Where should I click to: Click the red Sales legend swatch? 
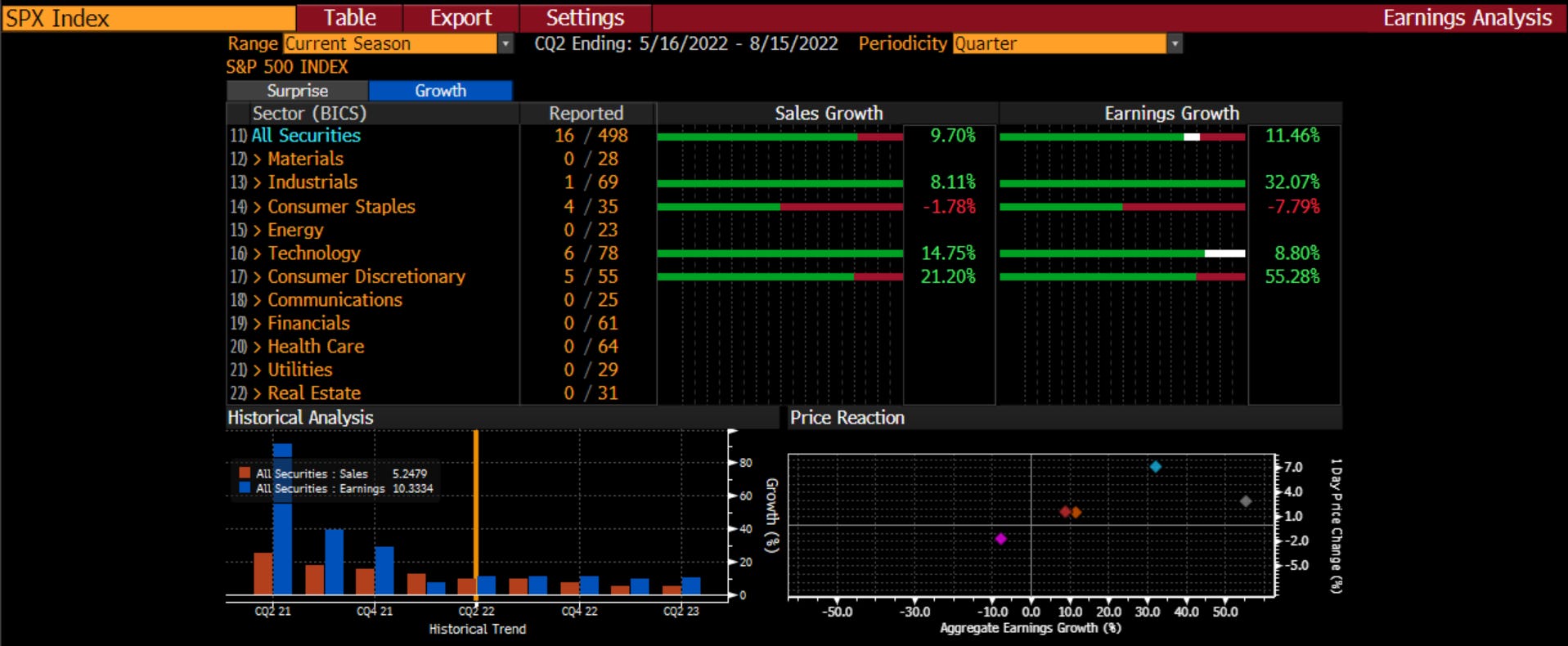pos(245,473)
